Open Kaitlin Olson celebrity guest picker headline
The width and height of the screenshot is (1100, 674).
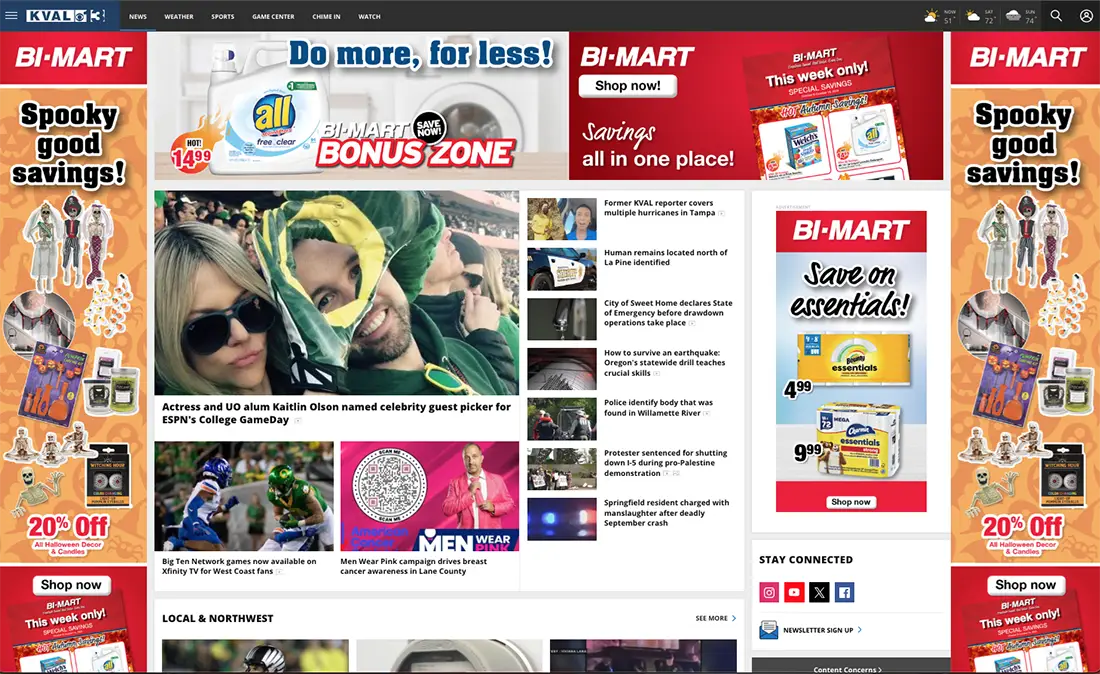point(336,413)
